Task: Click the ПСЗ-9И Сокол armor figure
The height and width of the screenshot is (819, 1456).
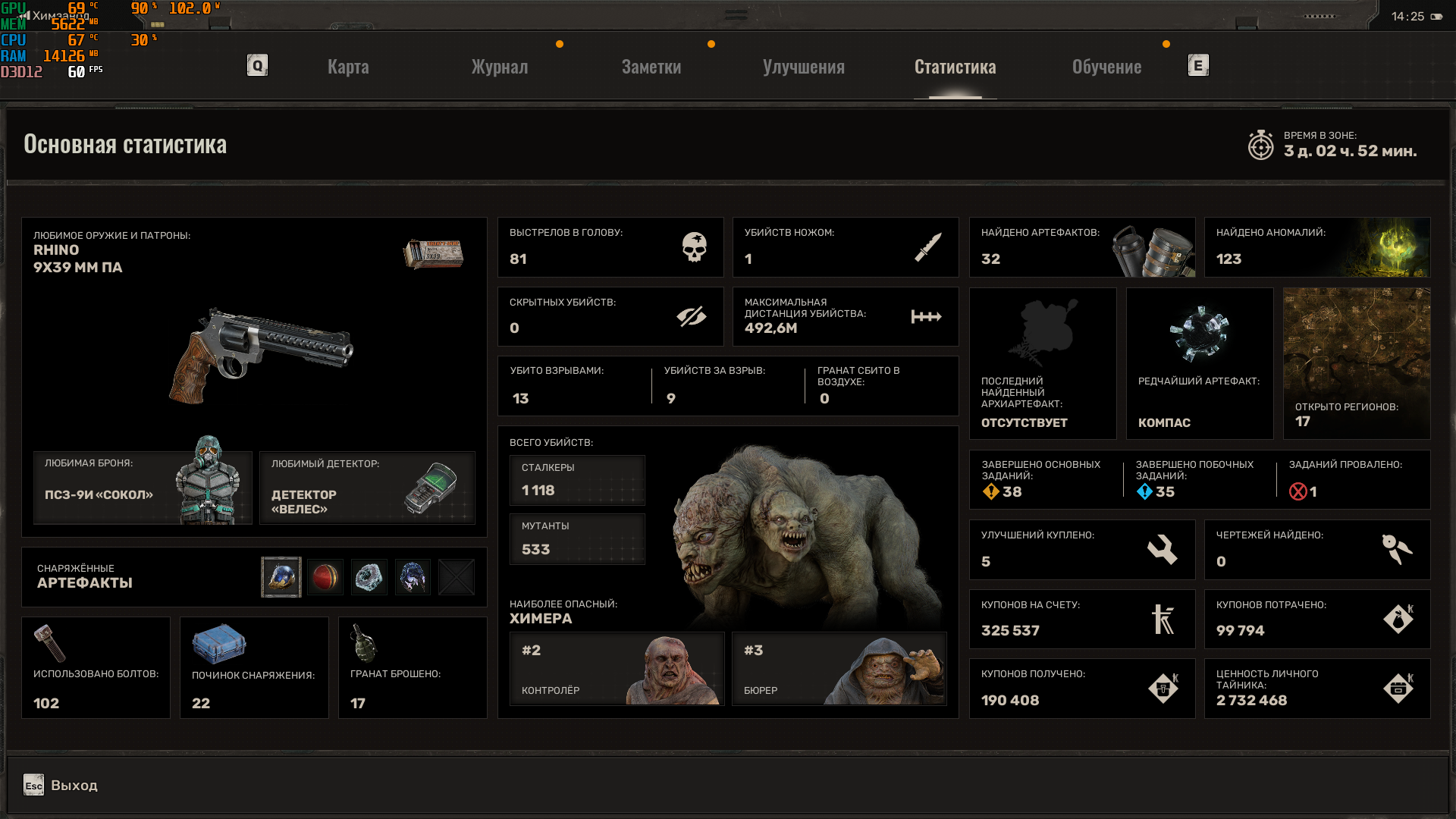Action: pyautogui.click(x=208, y=479)
